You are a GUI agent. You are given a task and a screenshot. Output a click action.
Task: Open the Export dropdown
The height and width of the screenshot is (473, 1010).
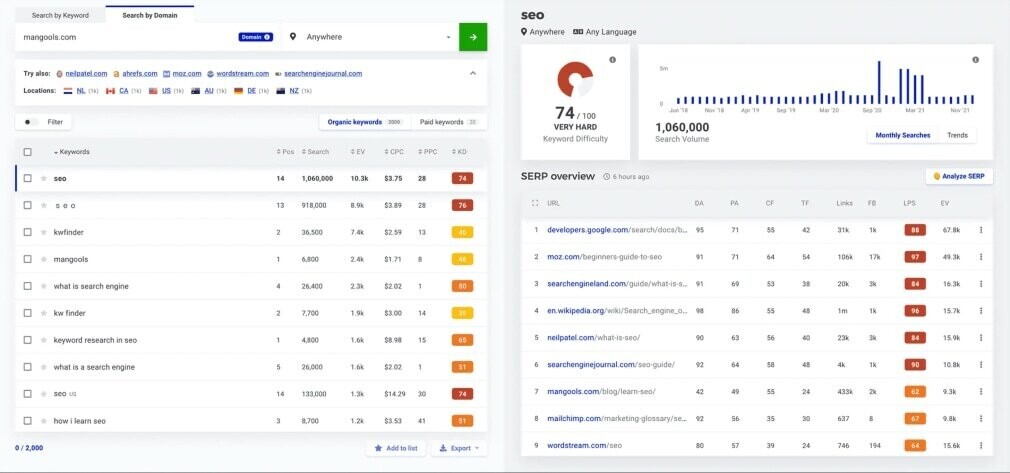point(459,448)
